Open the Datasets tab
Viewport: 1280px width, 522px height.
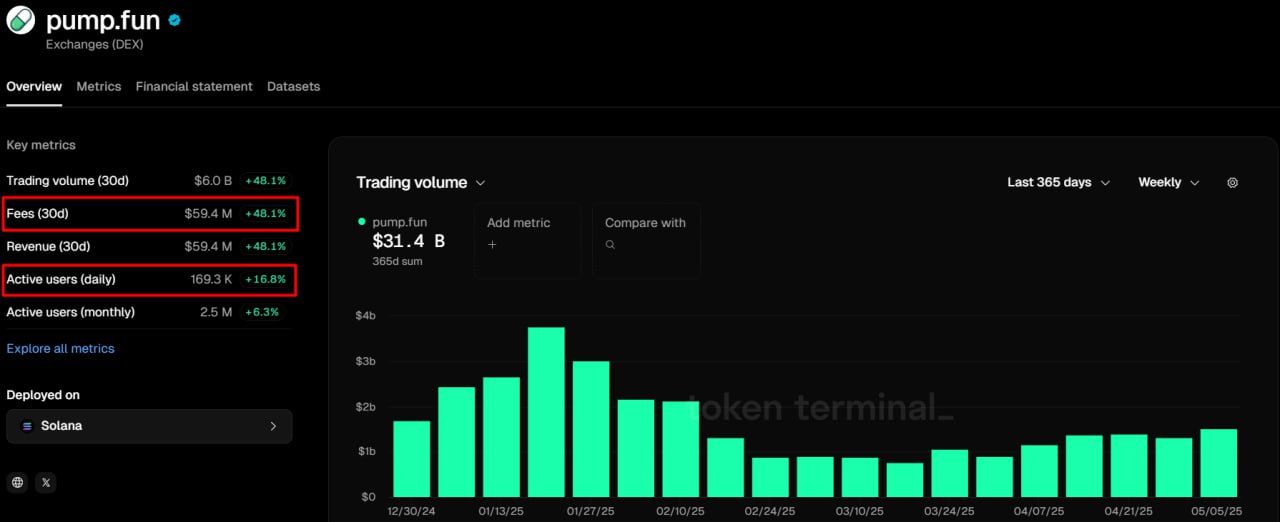(294, 87)
